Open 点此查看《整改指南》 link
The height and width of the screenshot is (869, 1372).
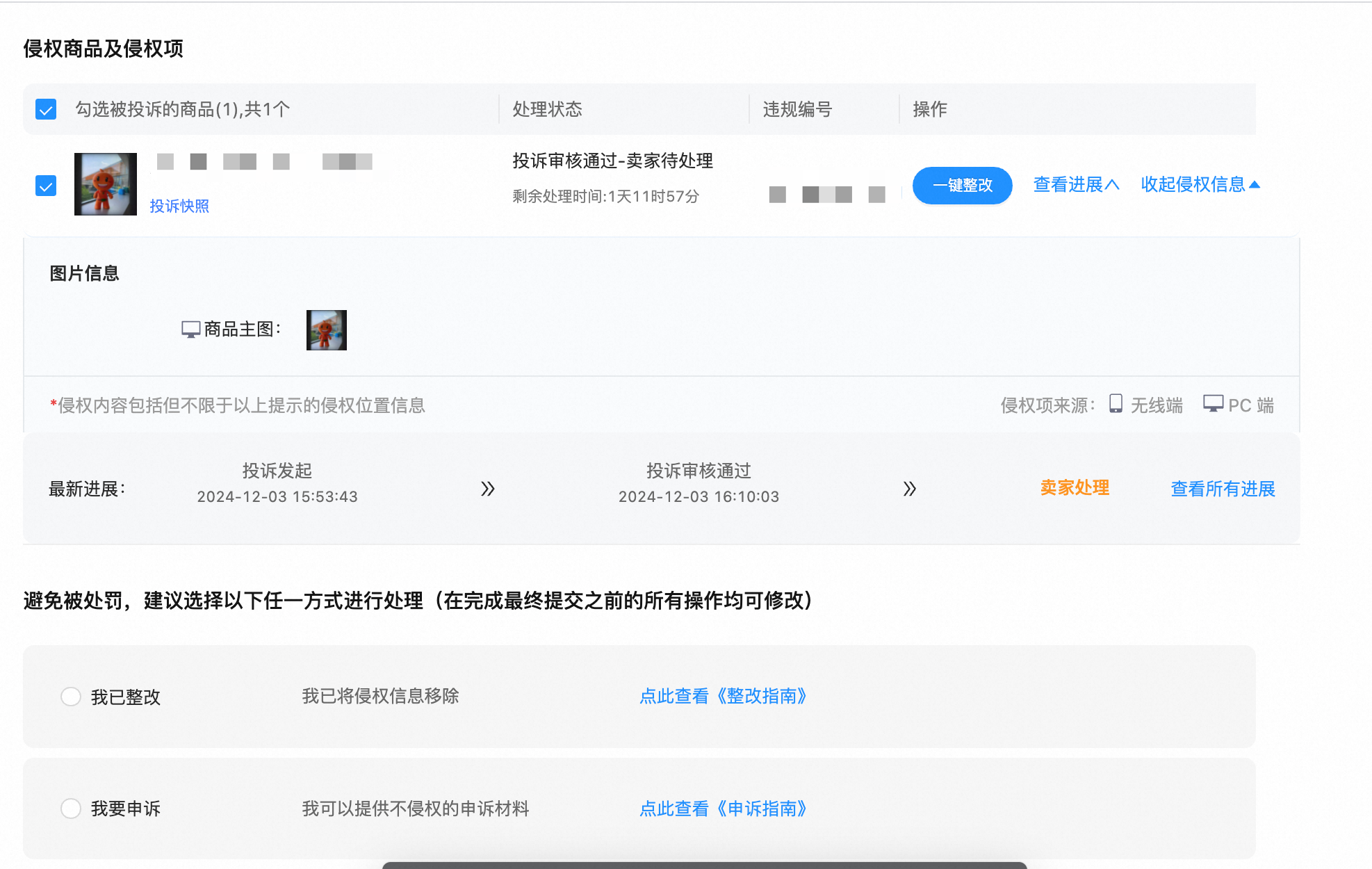tap(724, 696)
